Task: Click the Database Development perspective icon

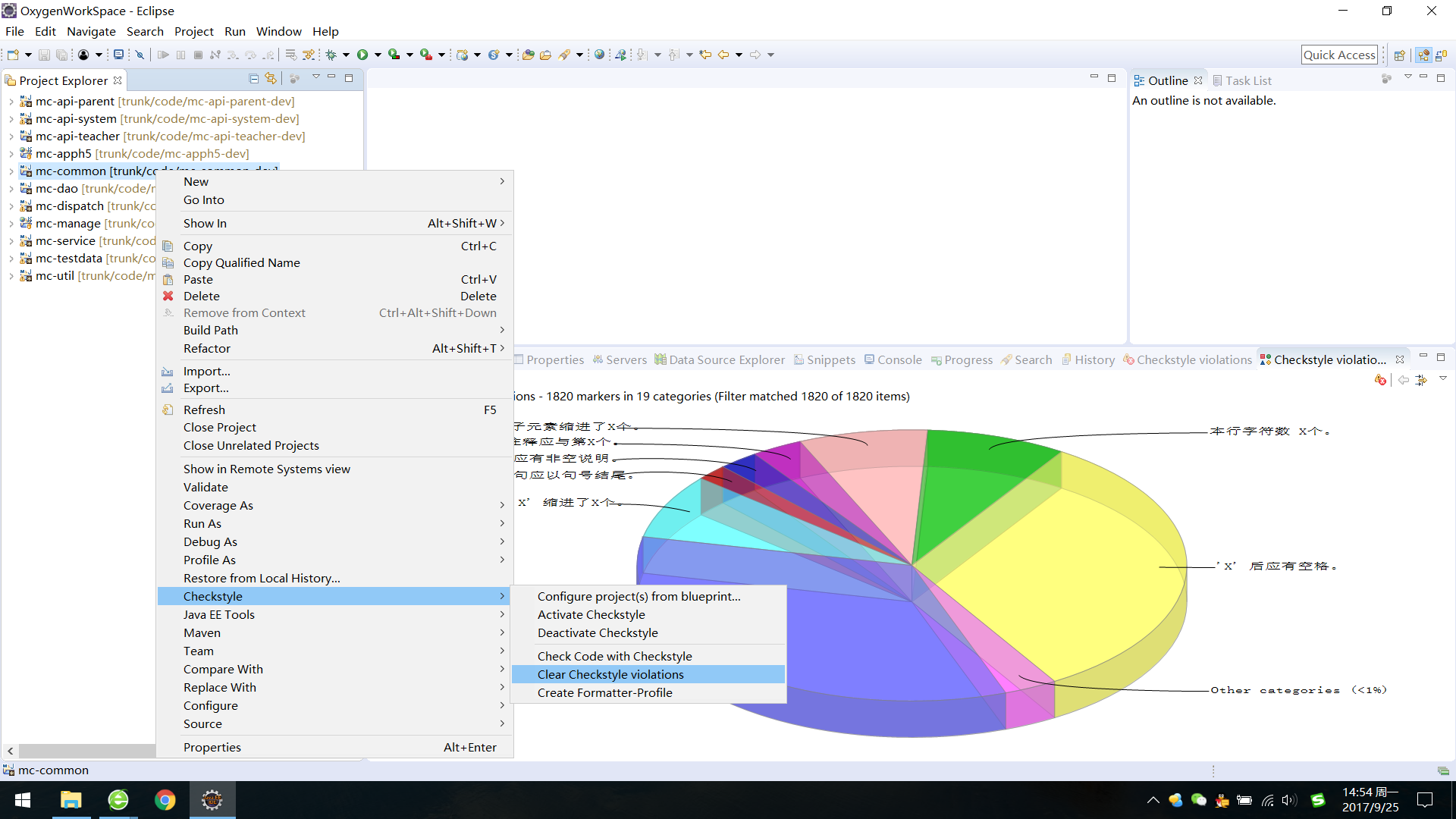Action: point(1441,55)
